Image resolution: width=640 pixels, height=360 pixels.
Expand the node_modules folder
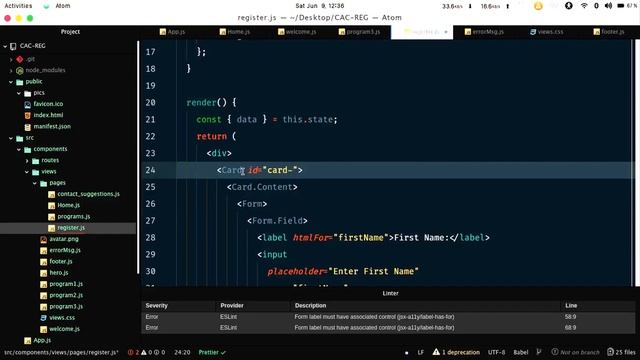[11, 71]
